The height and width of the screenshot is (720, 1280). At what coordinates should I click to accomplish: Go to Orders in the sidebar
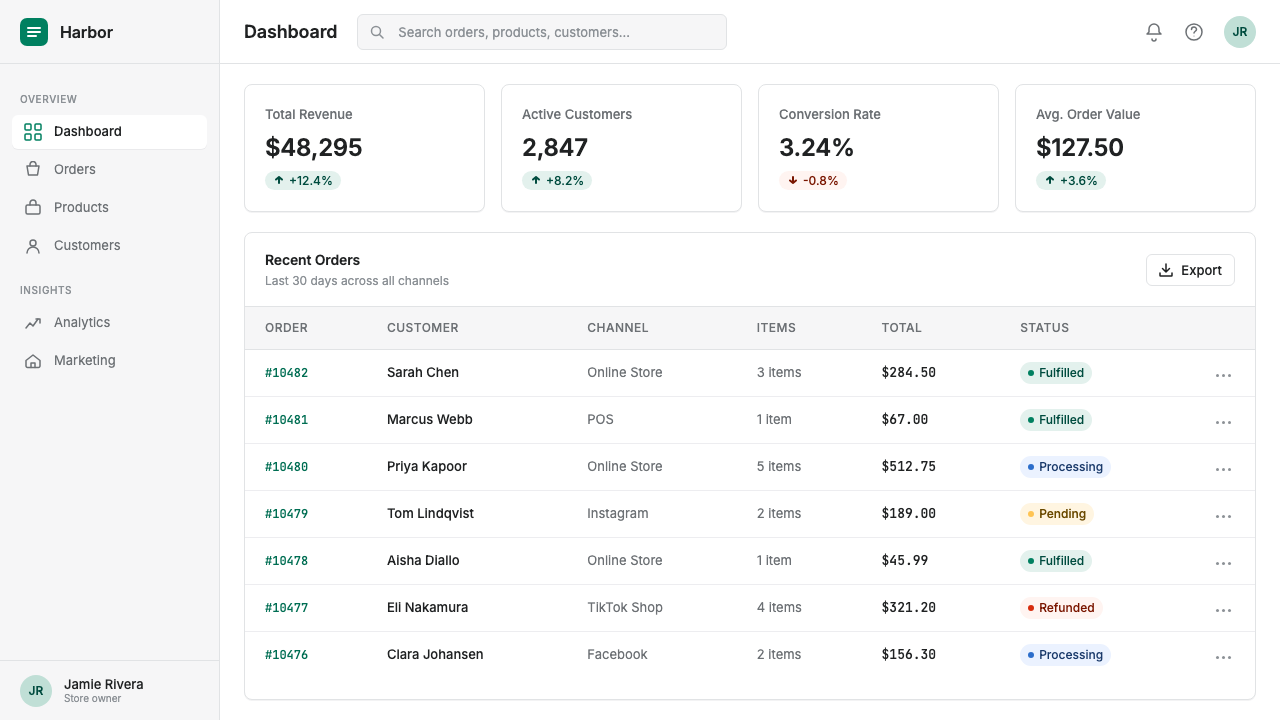[110, 170]
